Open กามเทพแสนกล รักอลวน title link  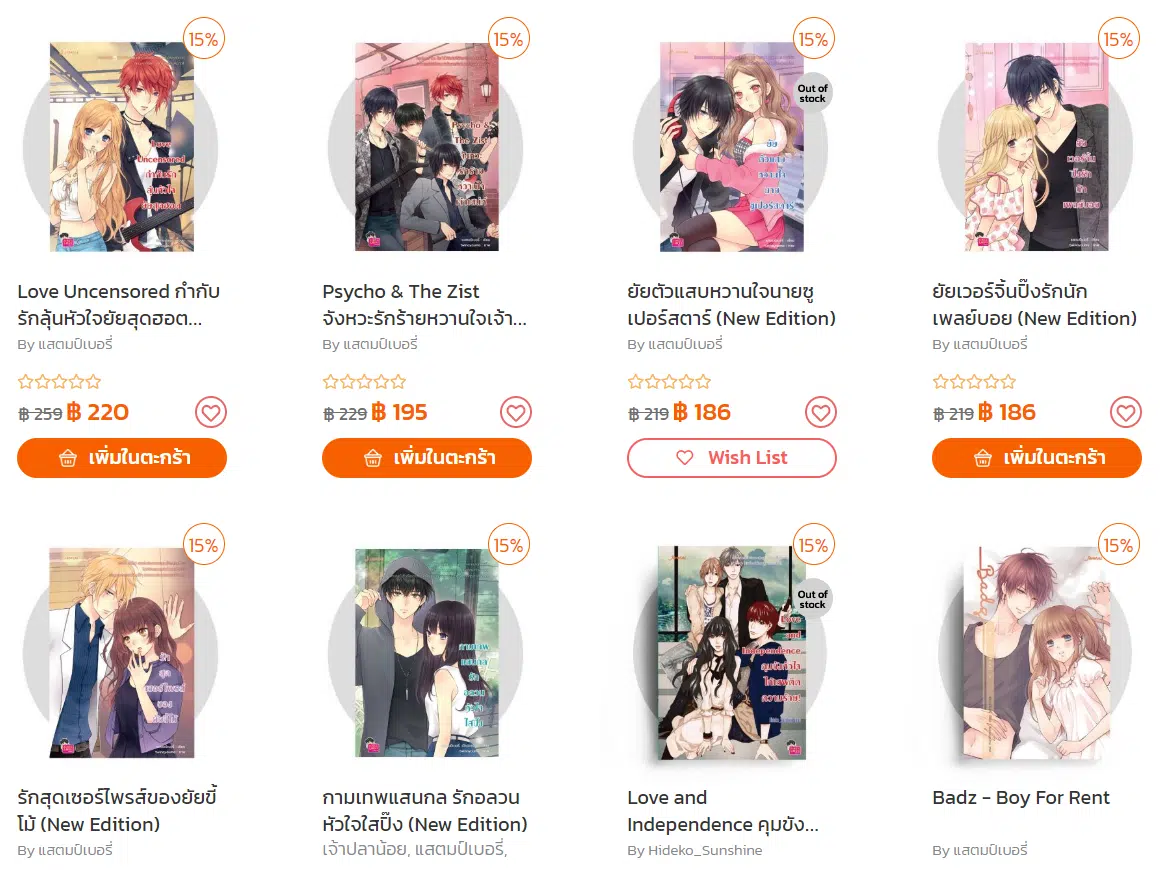point(425,811)
